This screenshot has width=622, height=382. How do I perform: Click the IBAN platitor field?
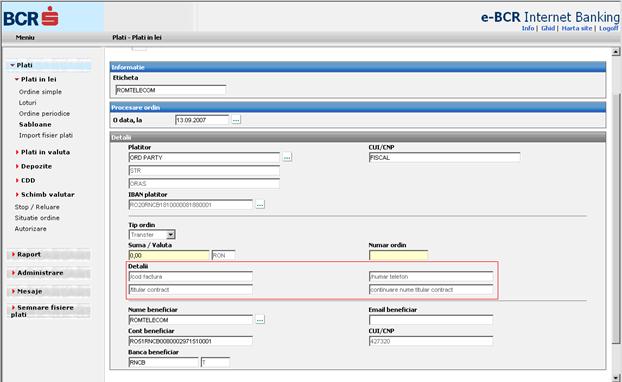click(x=190, y=205)
